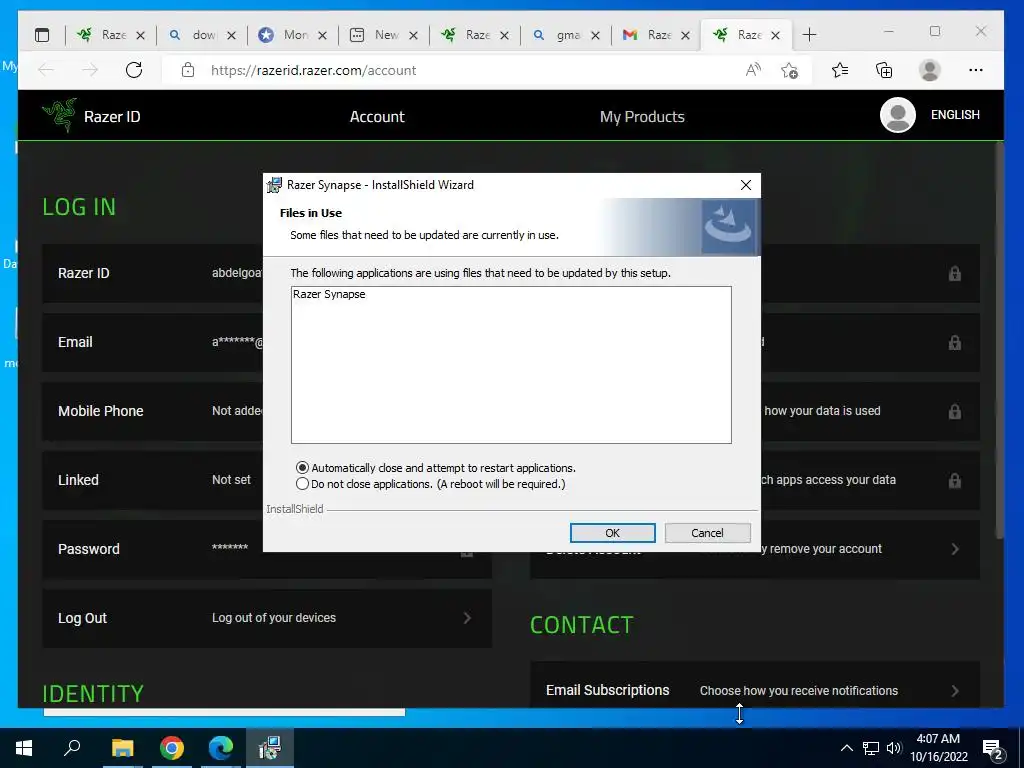Image resolution: width=1024 pixels, height=768 pixels.
Task: Click the profile avatar in Razer header
Action: (x=897, y=115)
